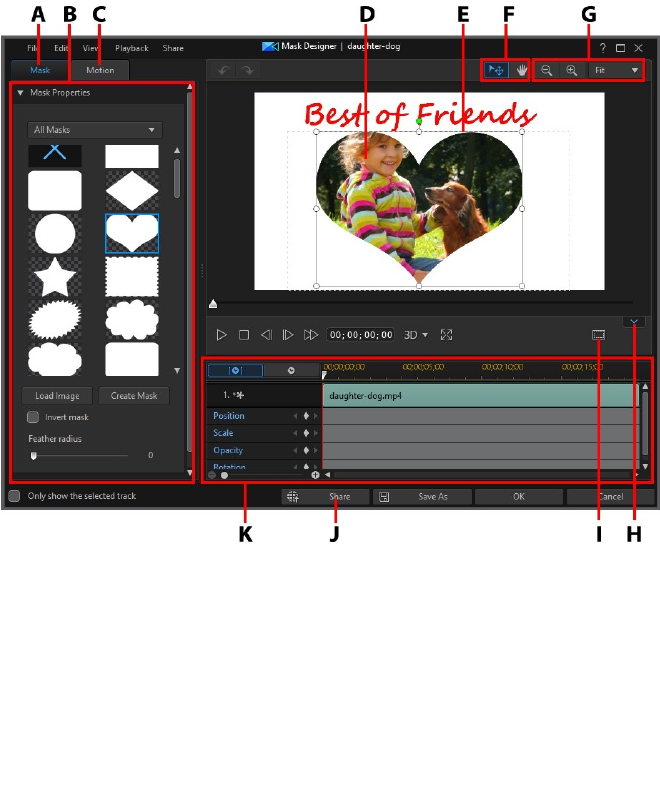Image resolution: width=660 pixels, height=788 pixels.
Task: Open the Edit menu
Action: pos(61,48)
